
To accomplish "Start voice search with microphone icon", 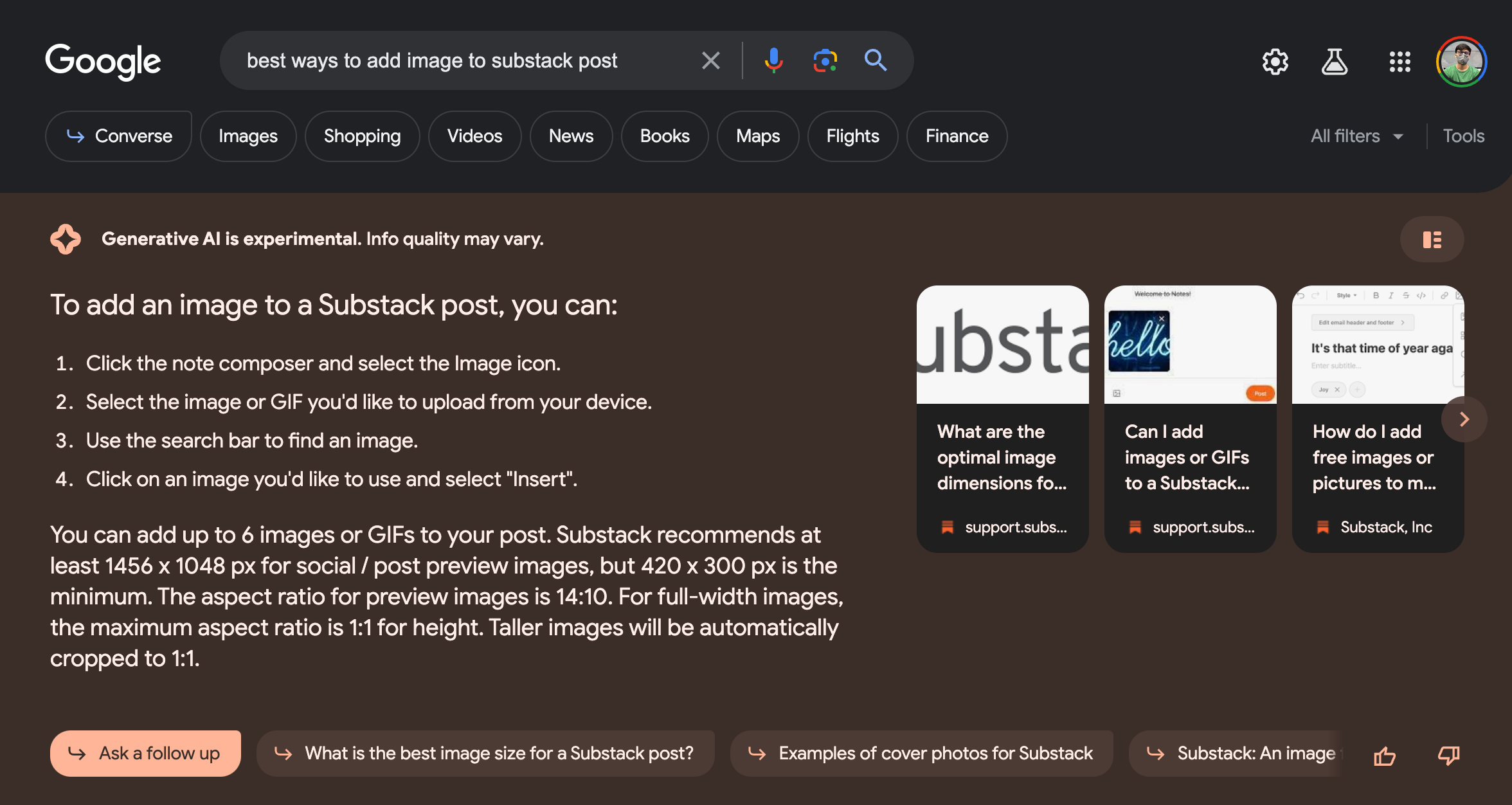I will point(773,60).
